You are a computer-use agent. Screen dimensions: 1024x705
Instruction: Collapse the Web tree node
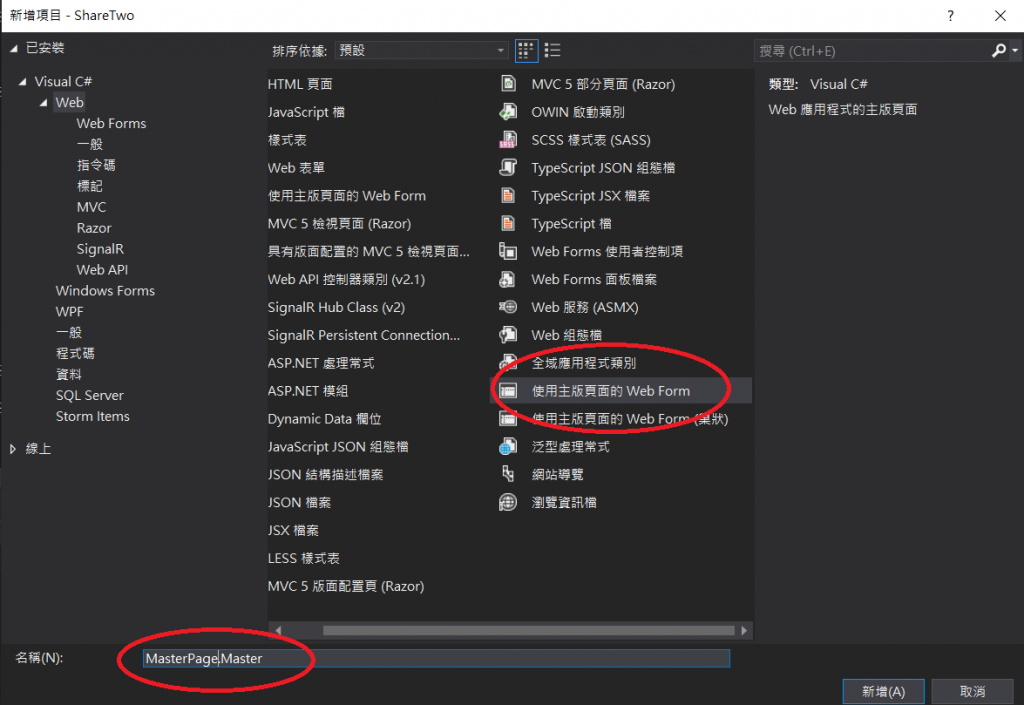44,102
